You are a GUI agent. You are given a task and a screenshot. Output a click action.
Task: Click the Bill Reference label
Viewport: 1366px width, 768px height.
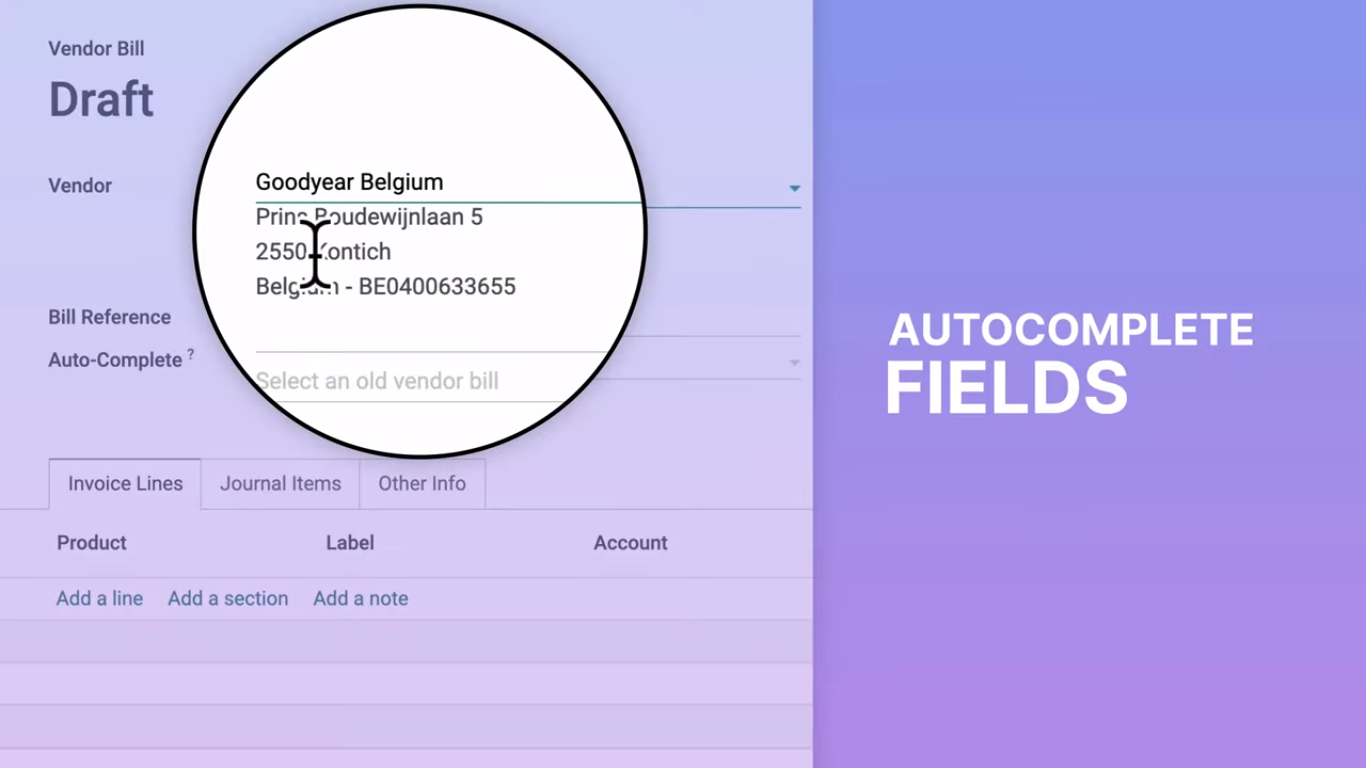coord(110,318)
